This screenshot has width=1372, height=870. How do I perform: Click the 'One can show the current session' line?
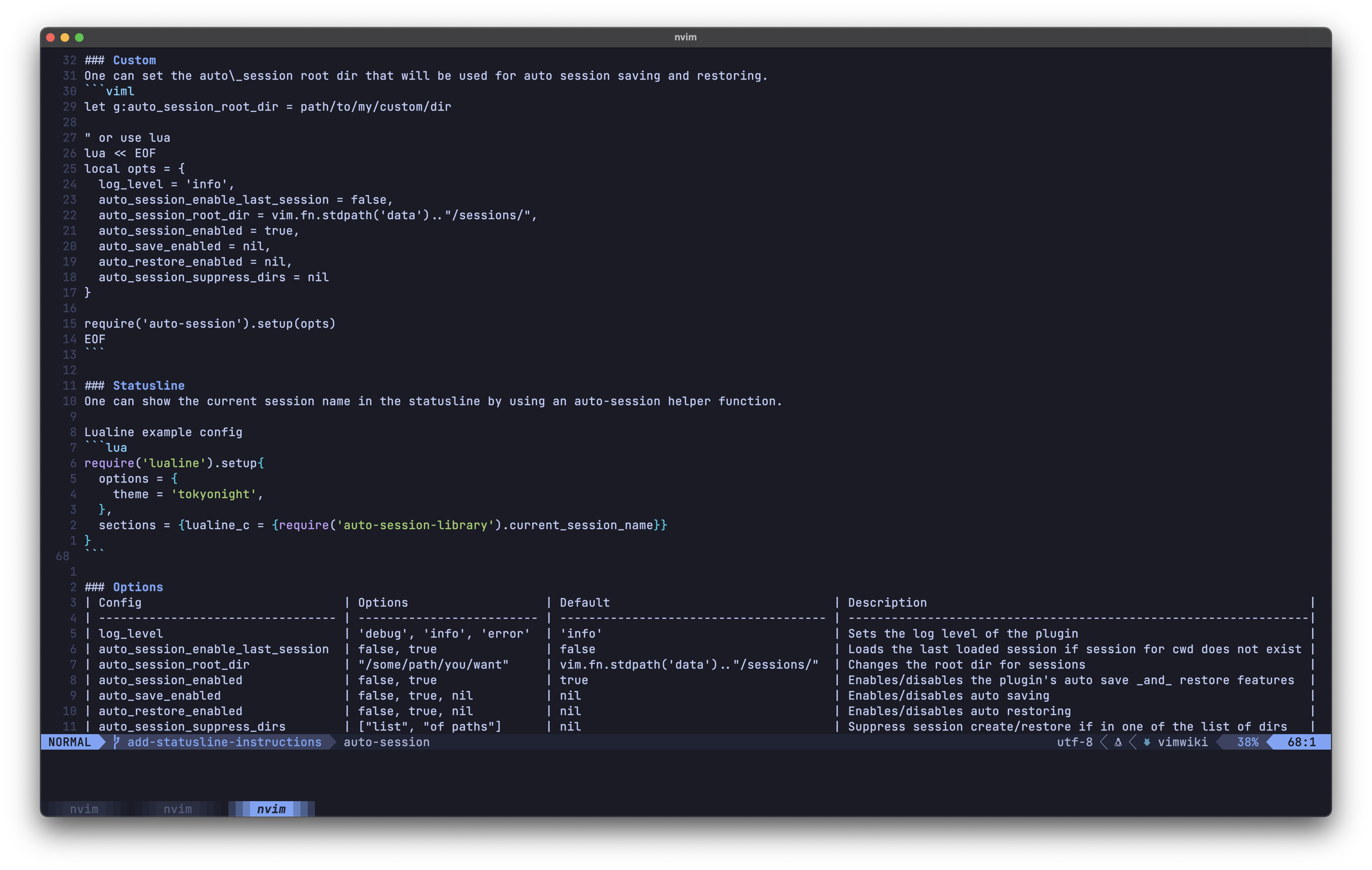click(x=433, y=401)
